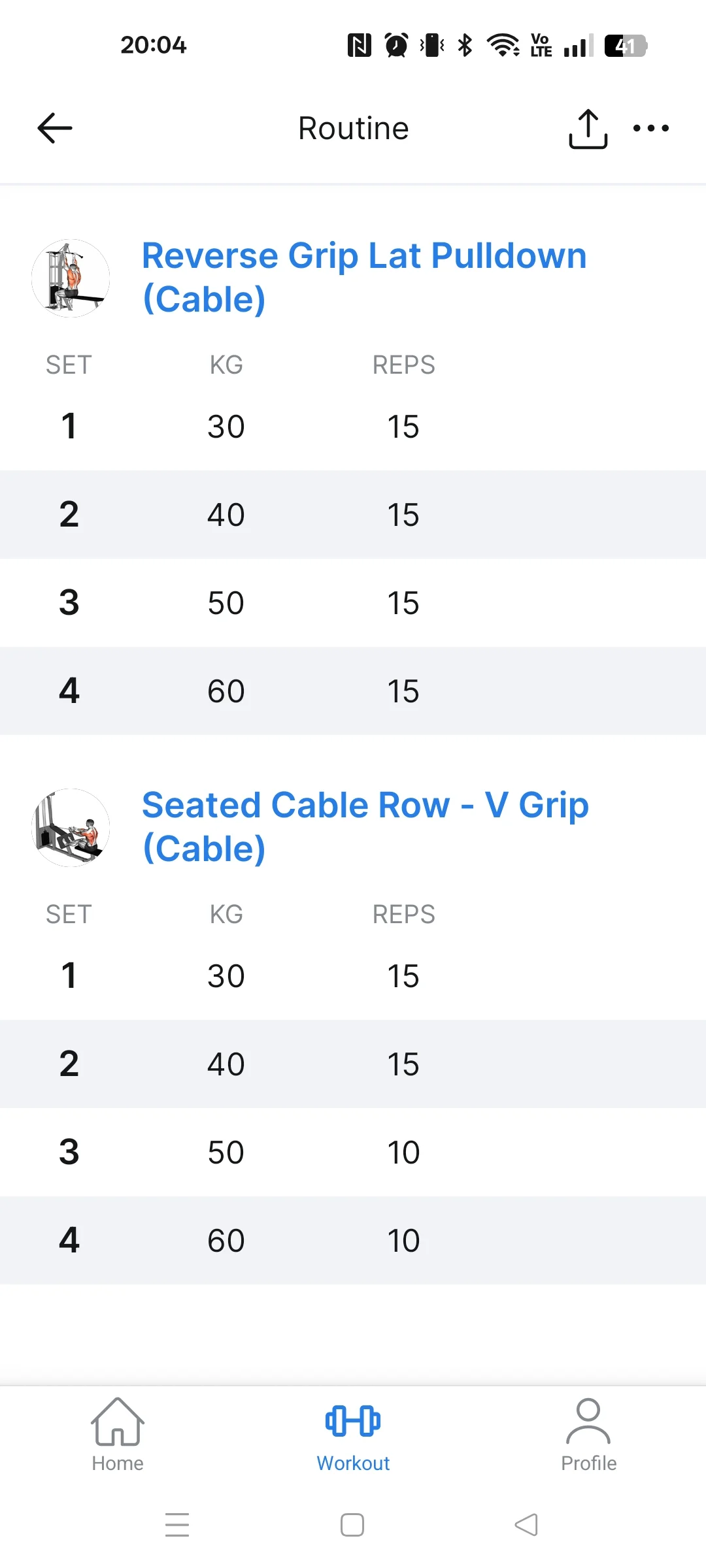Tap the Wi-Fi icon in status bar

coord(503,46)
